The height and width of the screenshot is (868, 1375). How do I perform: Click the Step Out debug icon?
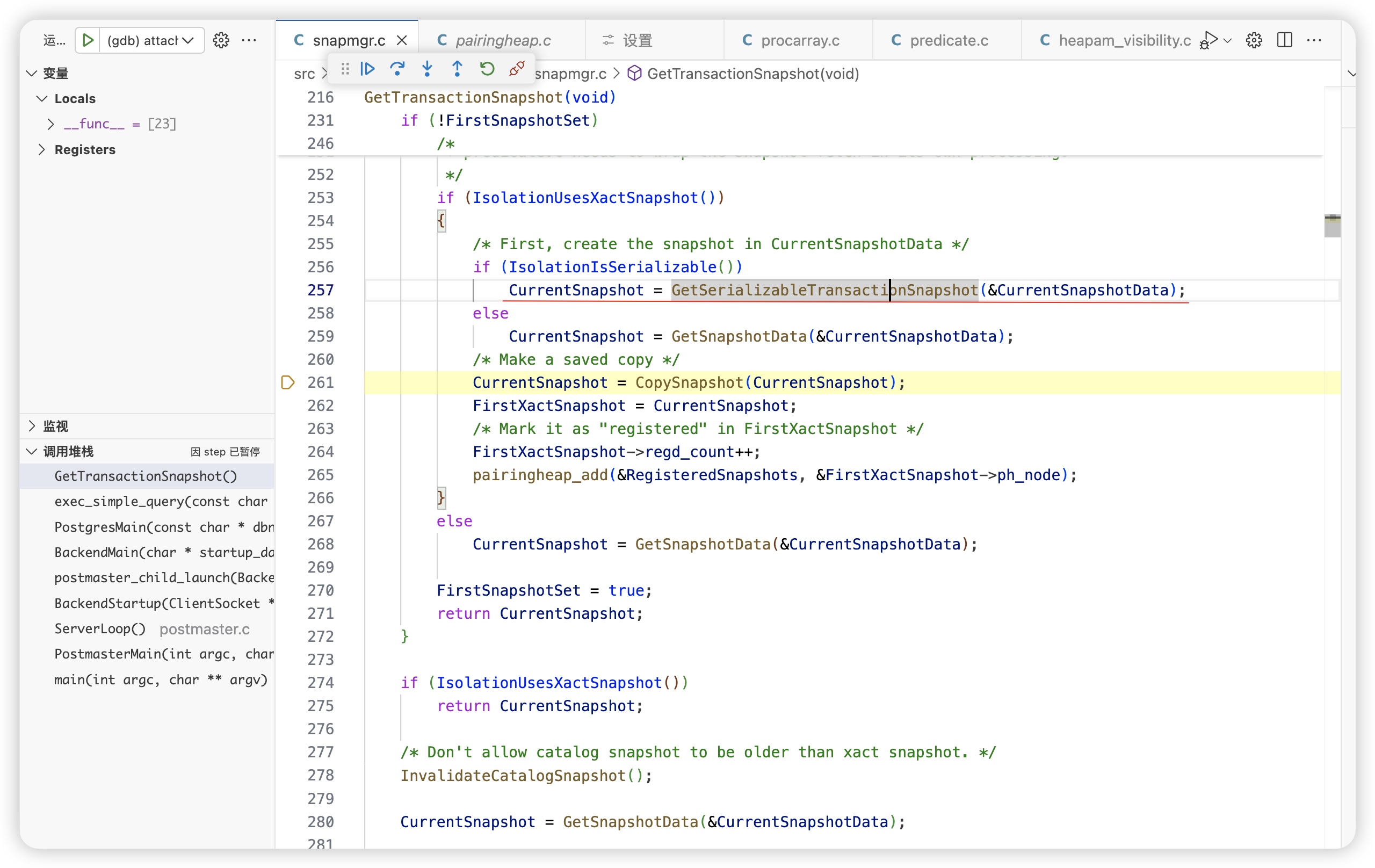pyautogui.click(x=457, y=69)
